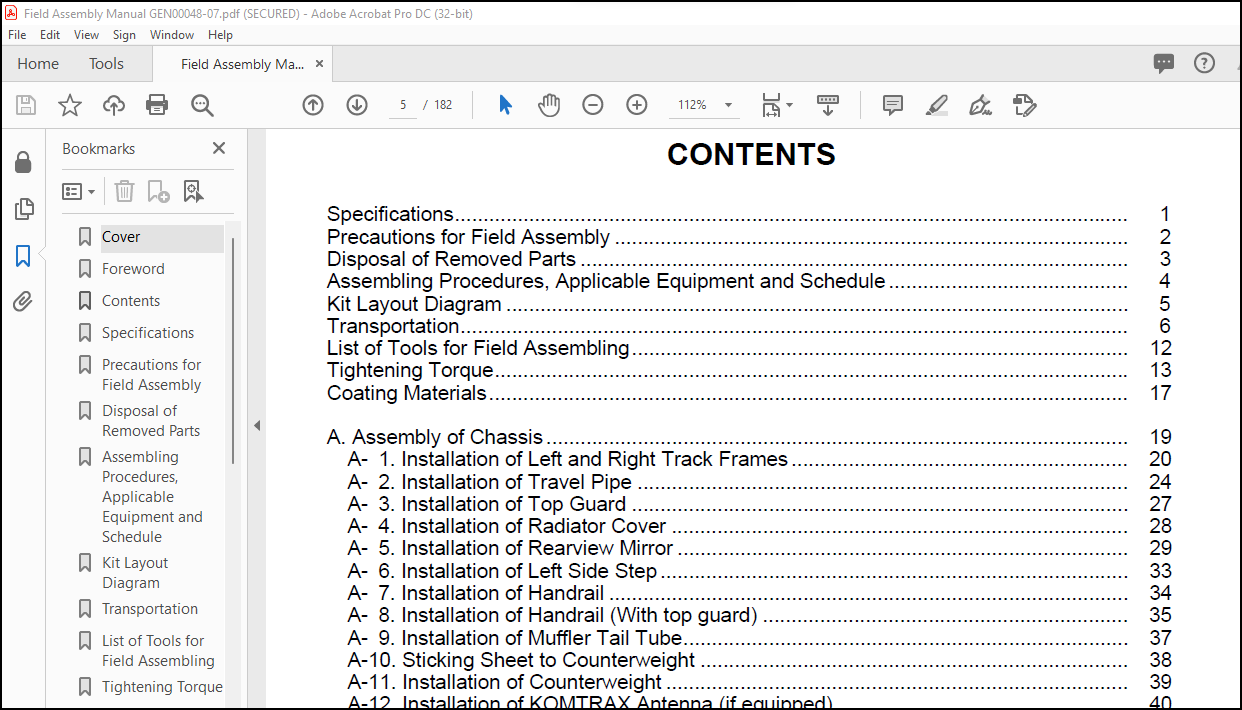Print the document using printer icon
Image resolution: width=1242 pixels, height=710 pixels.
[x=157, y=105]
